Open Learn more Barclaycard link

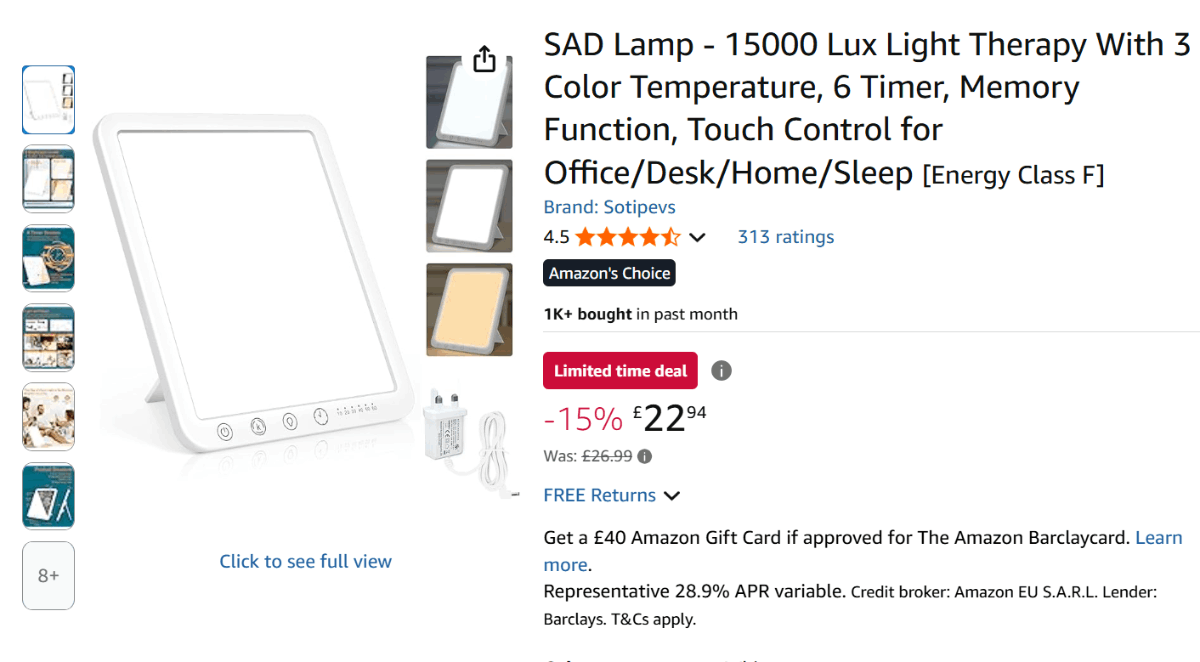pos(1158,538)
